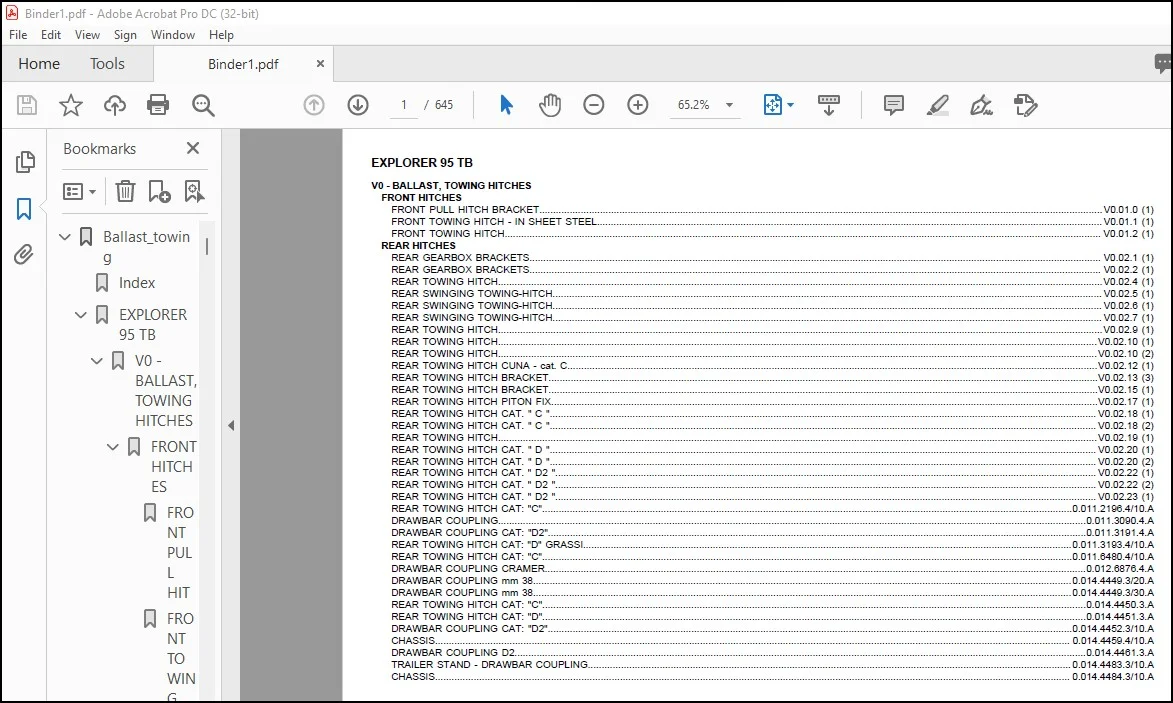
Task: Select the Binder1.pdf document tab
Action: pos(243,64)
